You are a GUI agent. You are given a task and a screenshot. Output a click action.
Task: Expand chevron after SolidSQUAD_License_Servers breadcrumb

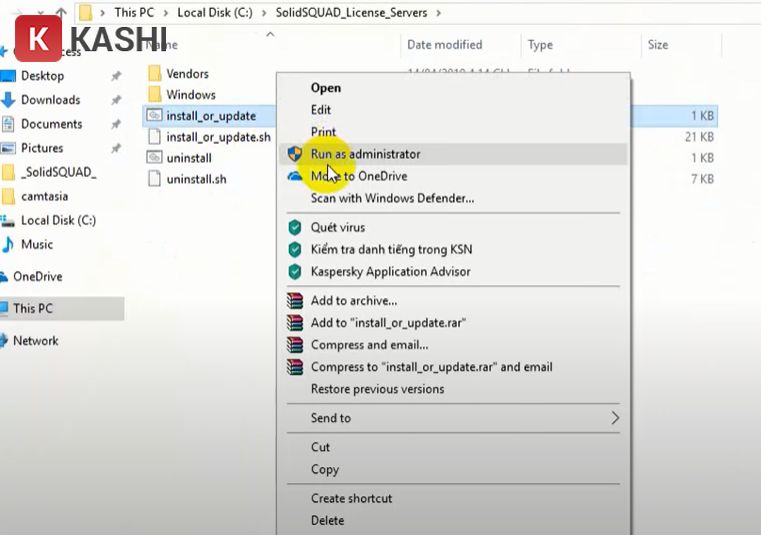click(438, 13)
